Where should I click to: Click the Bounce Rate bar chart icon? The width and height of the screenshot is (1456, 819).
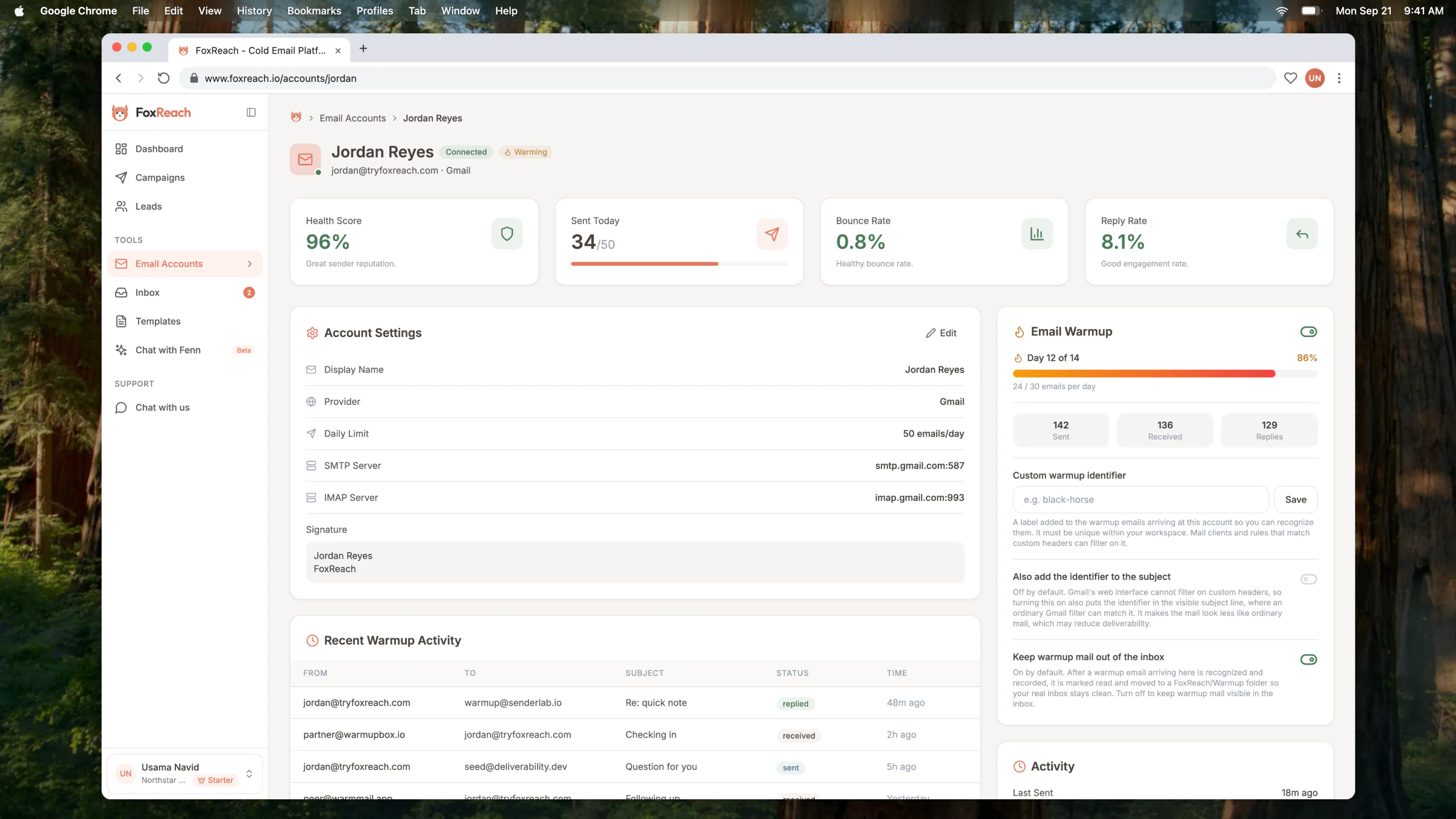tap(1036, 234)
